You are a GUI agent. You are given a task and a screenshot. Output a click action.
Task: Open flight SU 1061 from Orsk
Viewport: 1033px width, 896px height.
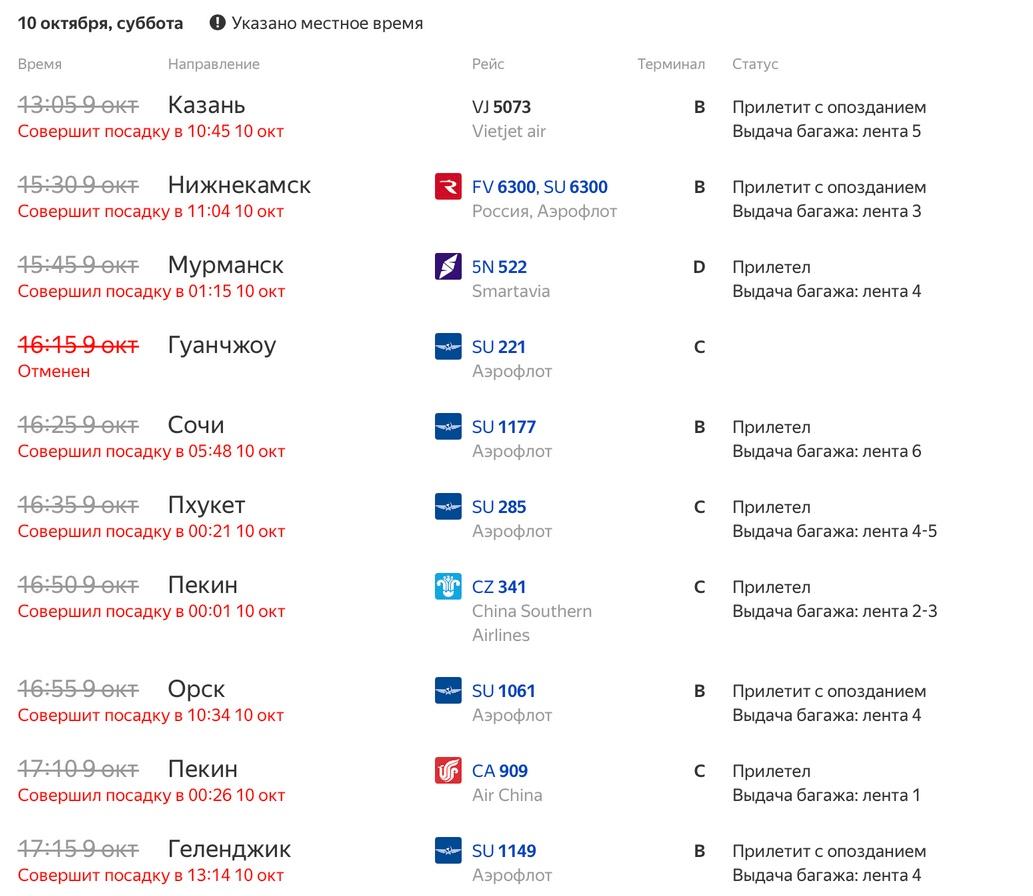click(503, 691)
